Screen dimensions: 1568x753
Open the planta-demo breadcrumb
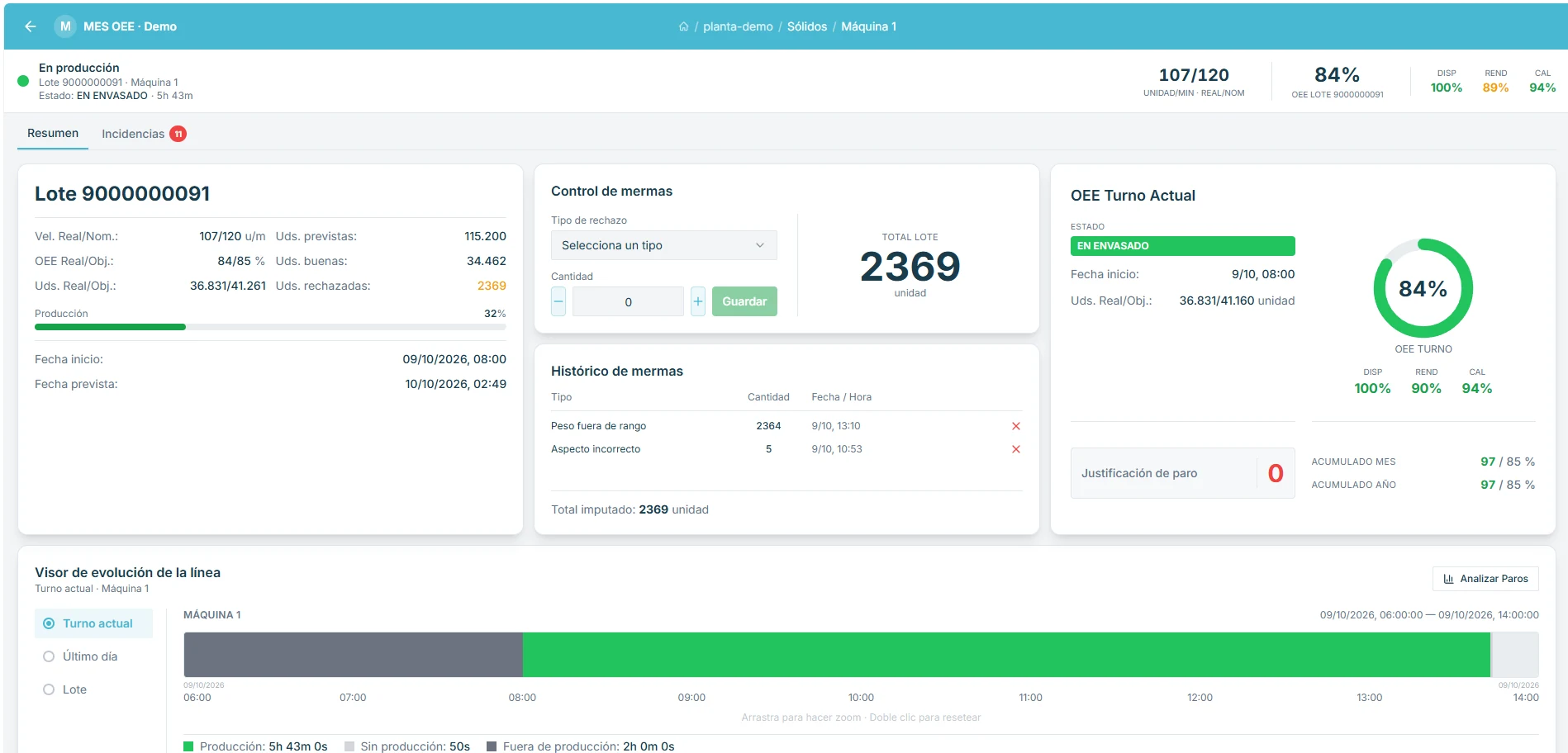[x=738, y=26]
